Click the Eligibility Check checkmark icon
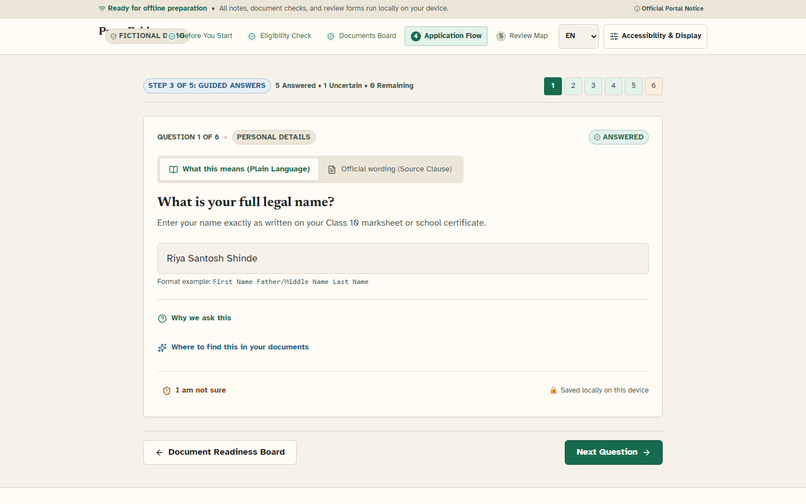The height and width of the screenshot is (504, 806). pos(252,36)
